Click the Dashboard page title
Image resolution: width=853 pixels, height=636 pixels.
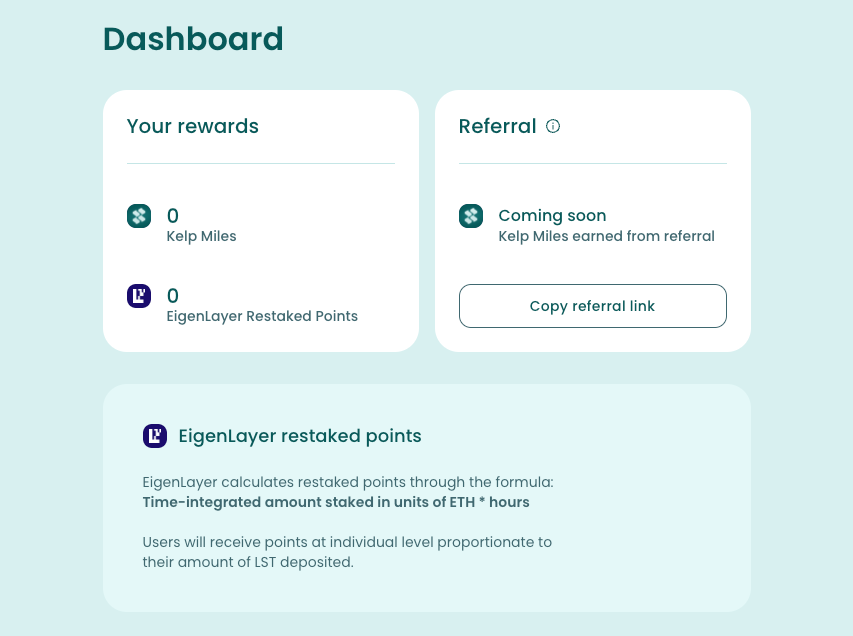pos(193,39)
